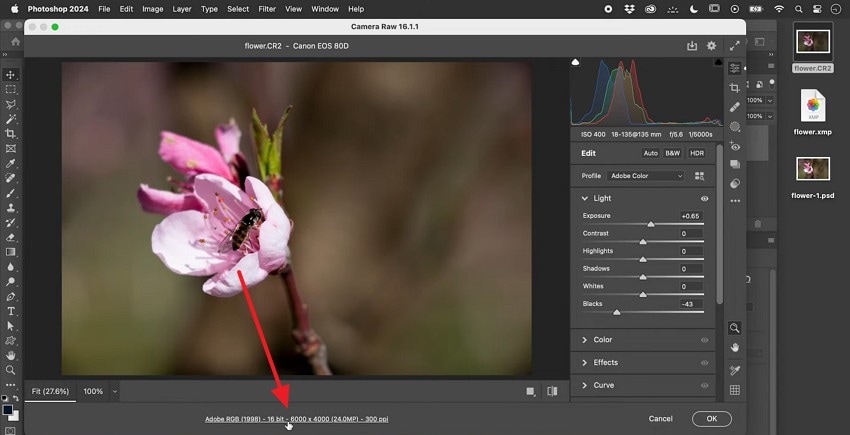Select the Healing tool in Camera Raw
This screenshot has width=850, height=435.
[x=735, y=107]
